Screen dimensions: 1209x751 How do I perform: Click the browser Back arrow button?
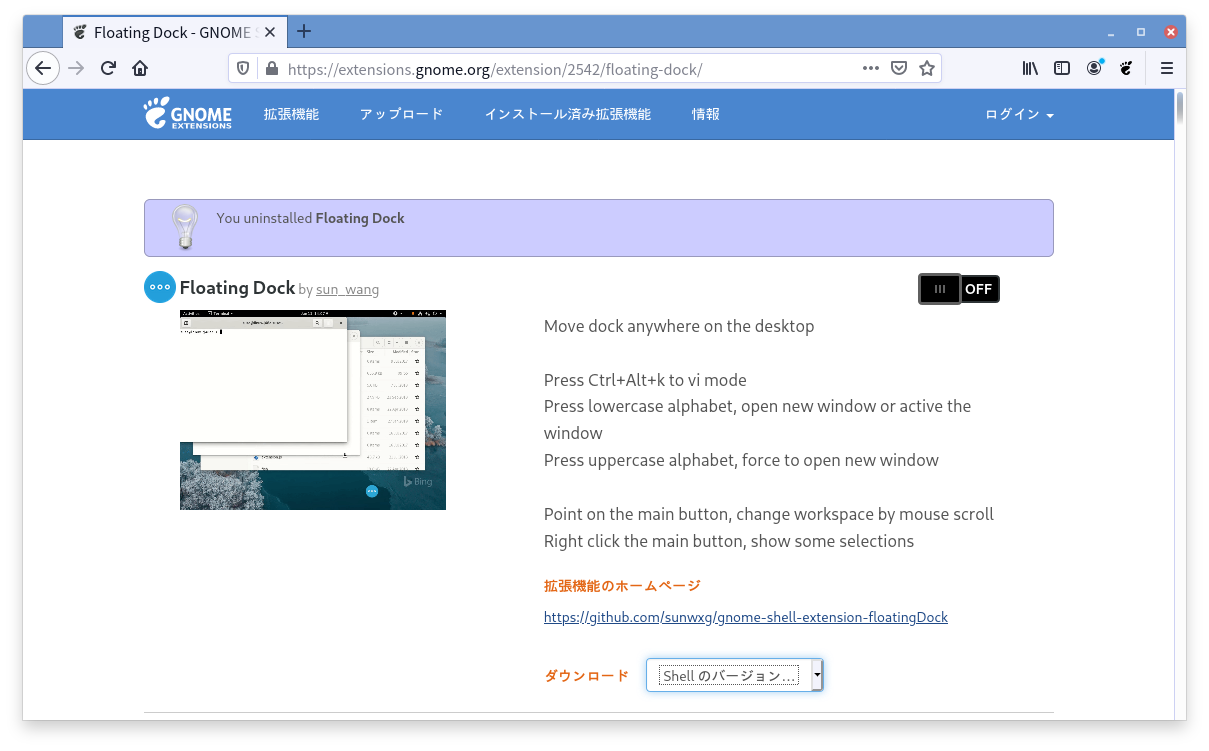pyautogui.click(x=42, y=68)
